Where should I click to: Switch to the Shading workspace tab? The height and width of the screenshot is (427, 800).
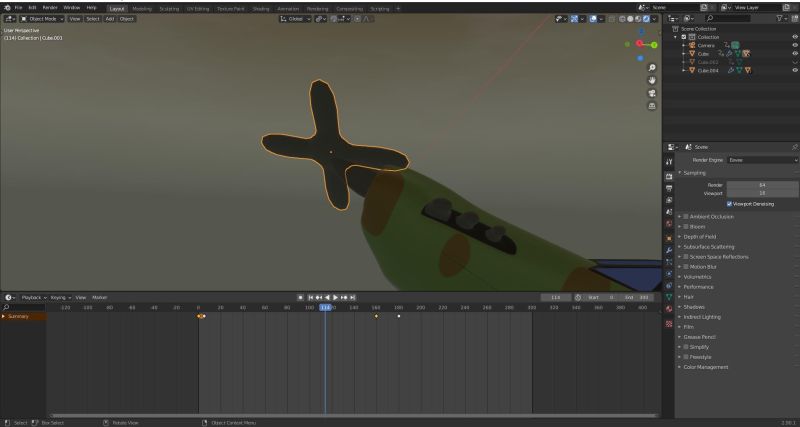261,9
